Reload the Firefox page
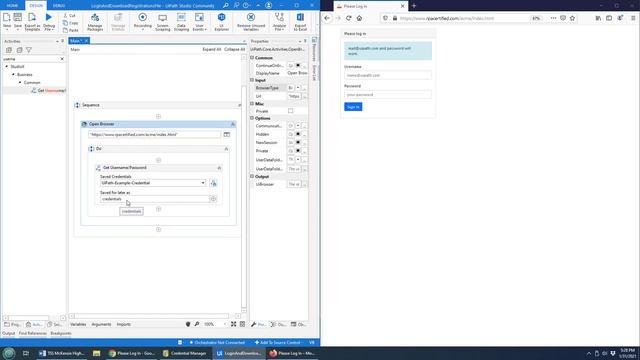Screen dimensions: 640x360 point(349,18)
